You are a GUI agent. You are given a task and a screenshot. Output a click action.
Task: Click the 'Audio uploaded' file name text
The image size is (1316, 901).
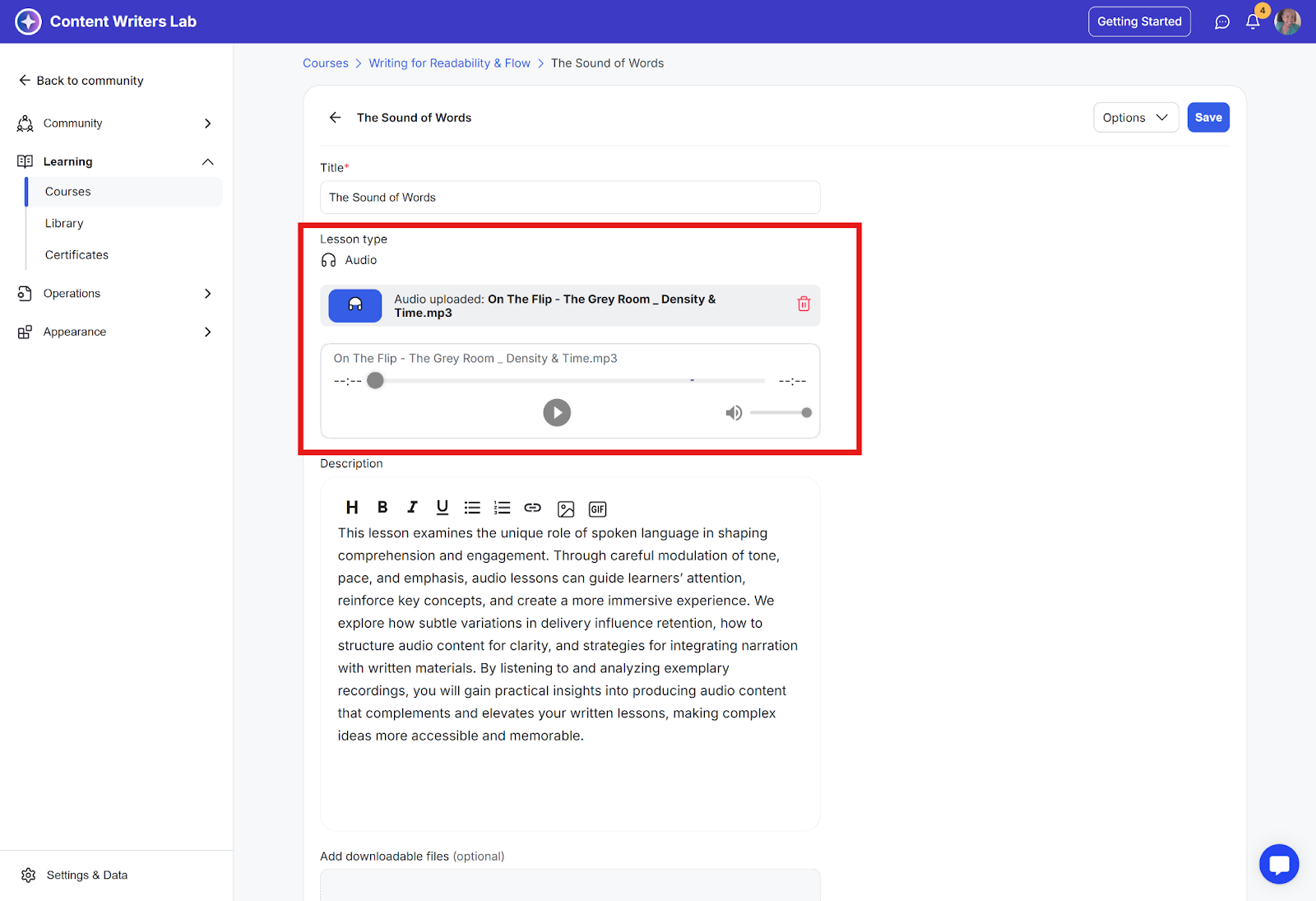[555, 306]
